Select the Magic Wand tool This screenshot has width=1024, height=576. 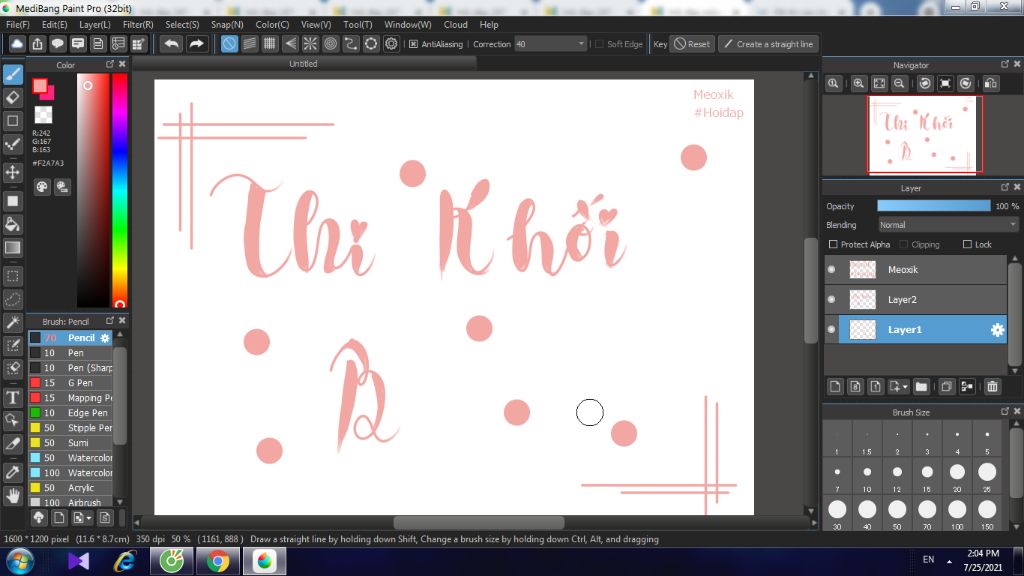12,323
